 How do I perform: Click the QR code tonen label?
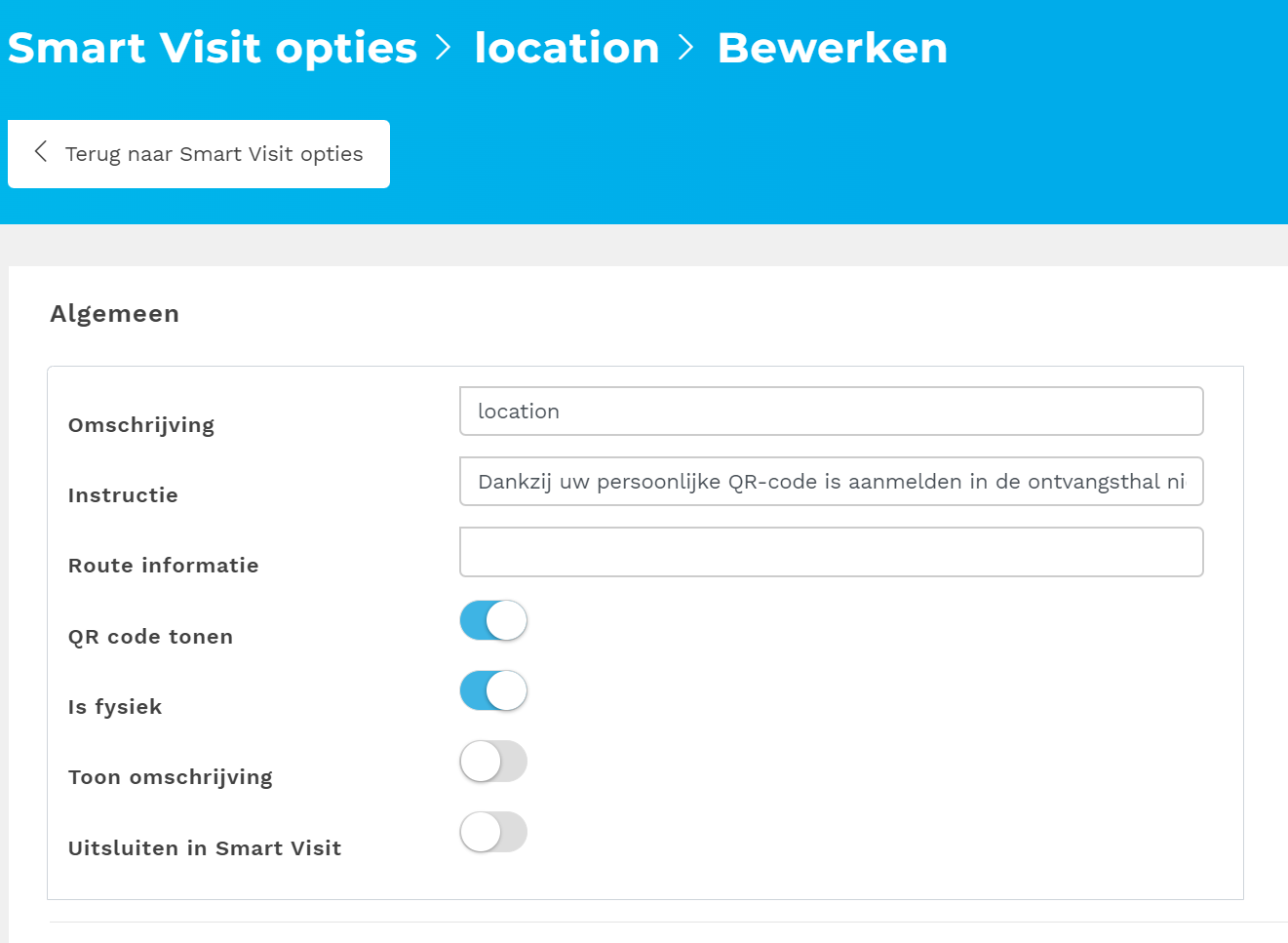click(150, 637)
